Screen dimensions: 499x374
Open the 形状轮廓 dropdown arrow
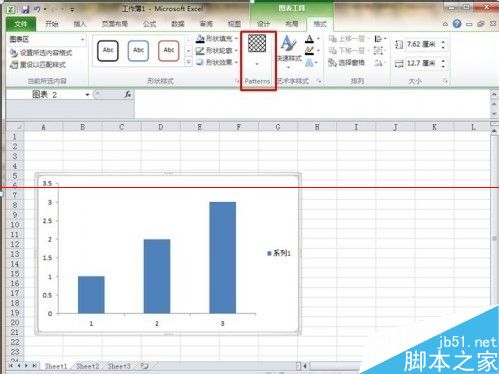pos(236,51)
